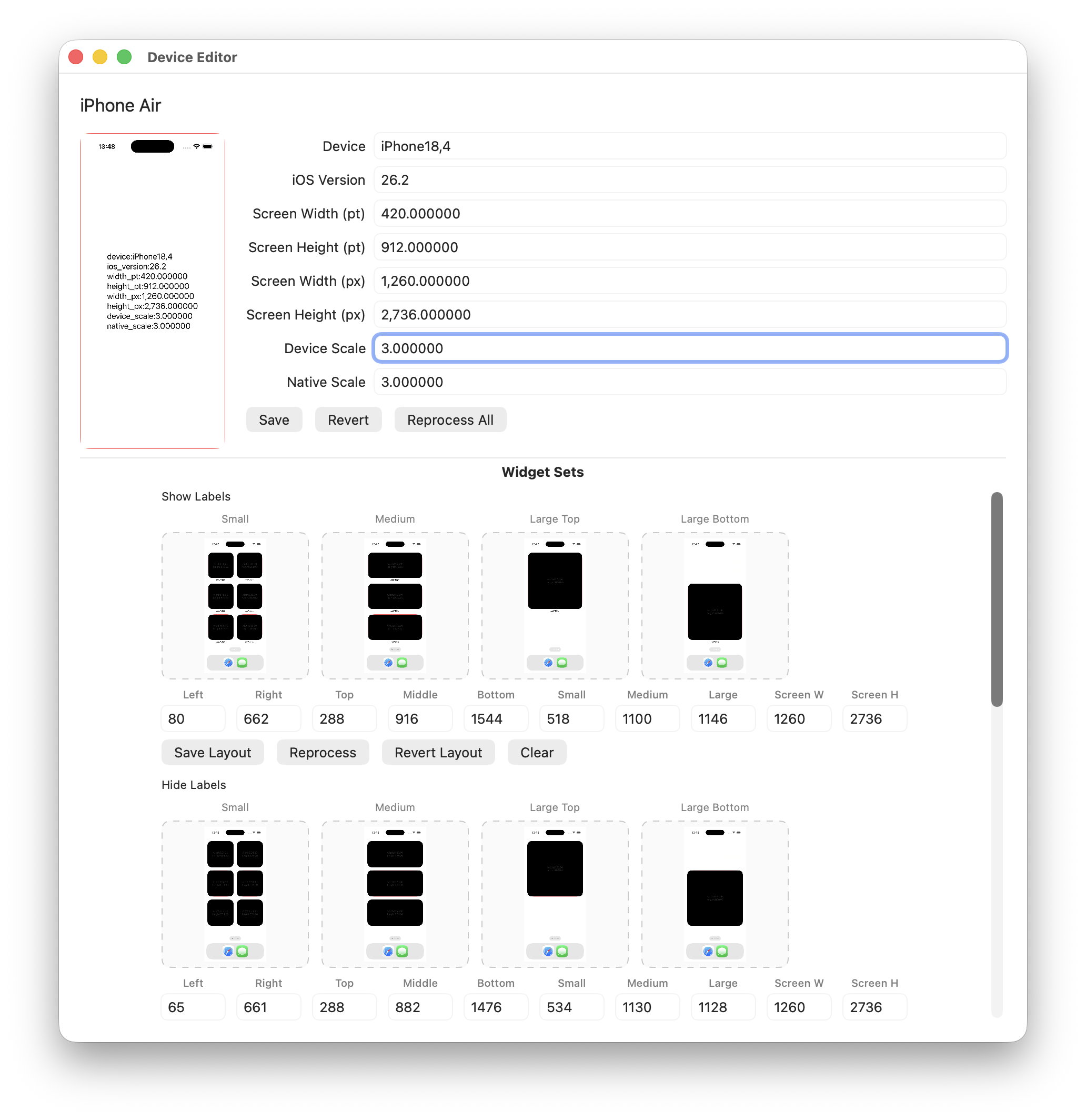
Task: Click the Revert button
Action: point(348,420)
